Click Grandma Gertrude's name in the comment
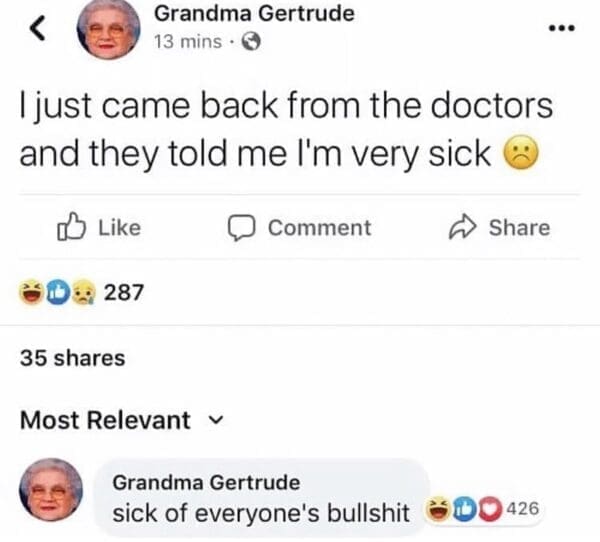The image size is (600, 542). coord(206,482)
